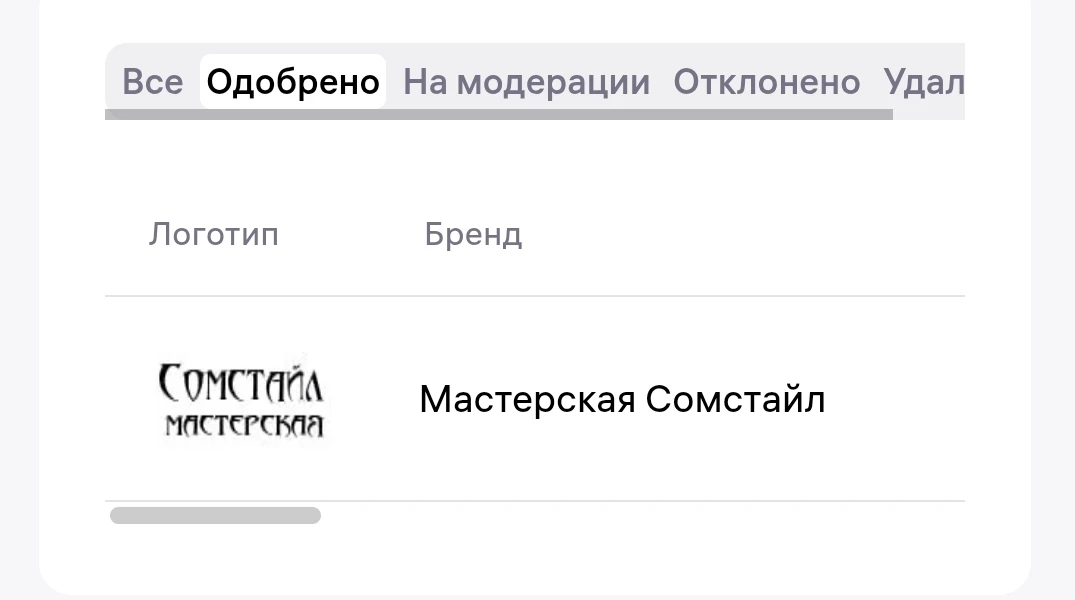The height and width of the screenshot is (600, 1075).
Task: Click empty track right of tabs scrollbar thumb
Action: (928, 115)
